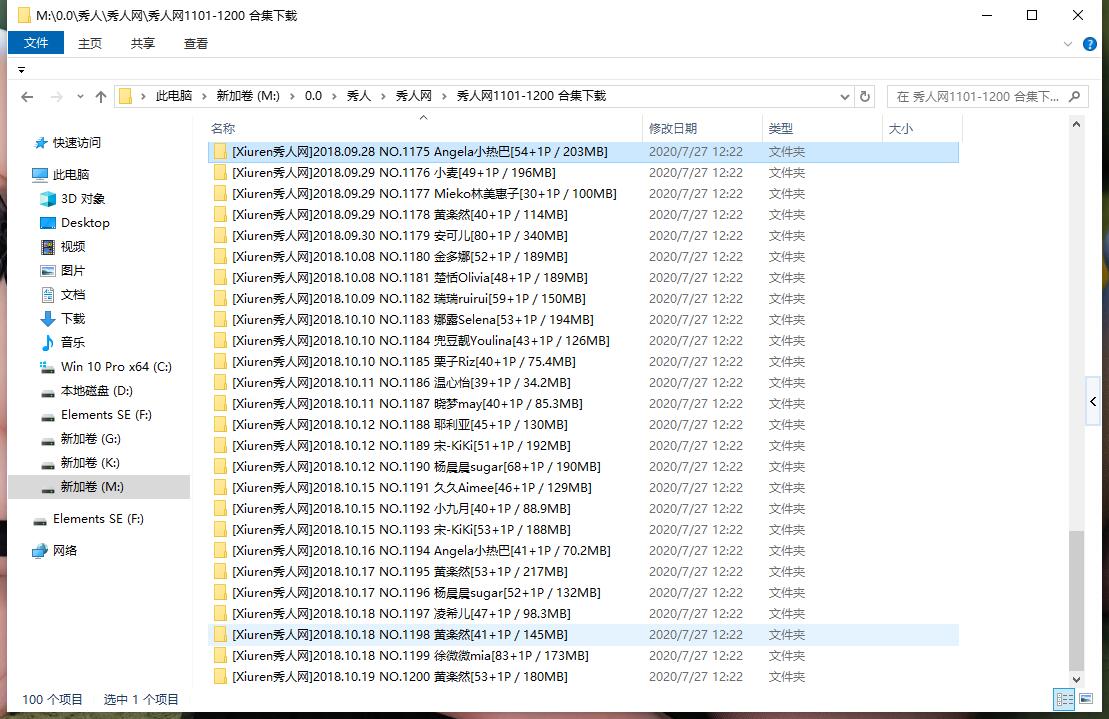Select the NO.1177 Mieko林美惠子 folder name
Viewport: 1109px width, 719px height.
[x=424, y=194]
